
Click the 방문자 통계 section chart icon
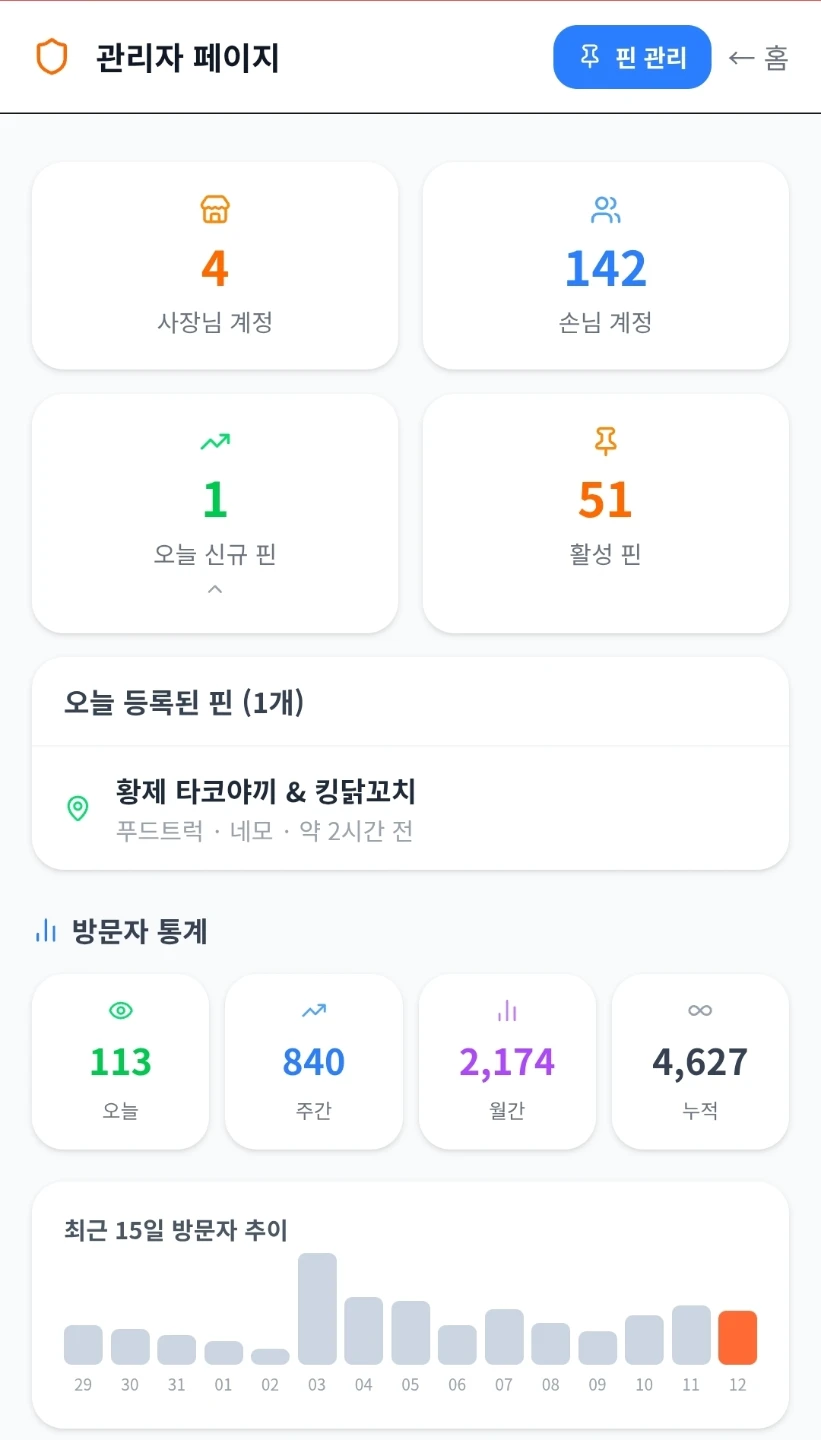click(46, 932)
